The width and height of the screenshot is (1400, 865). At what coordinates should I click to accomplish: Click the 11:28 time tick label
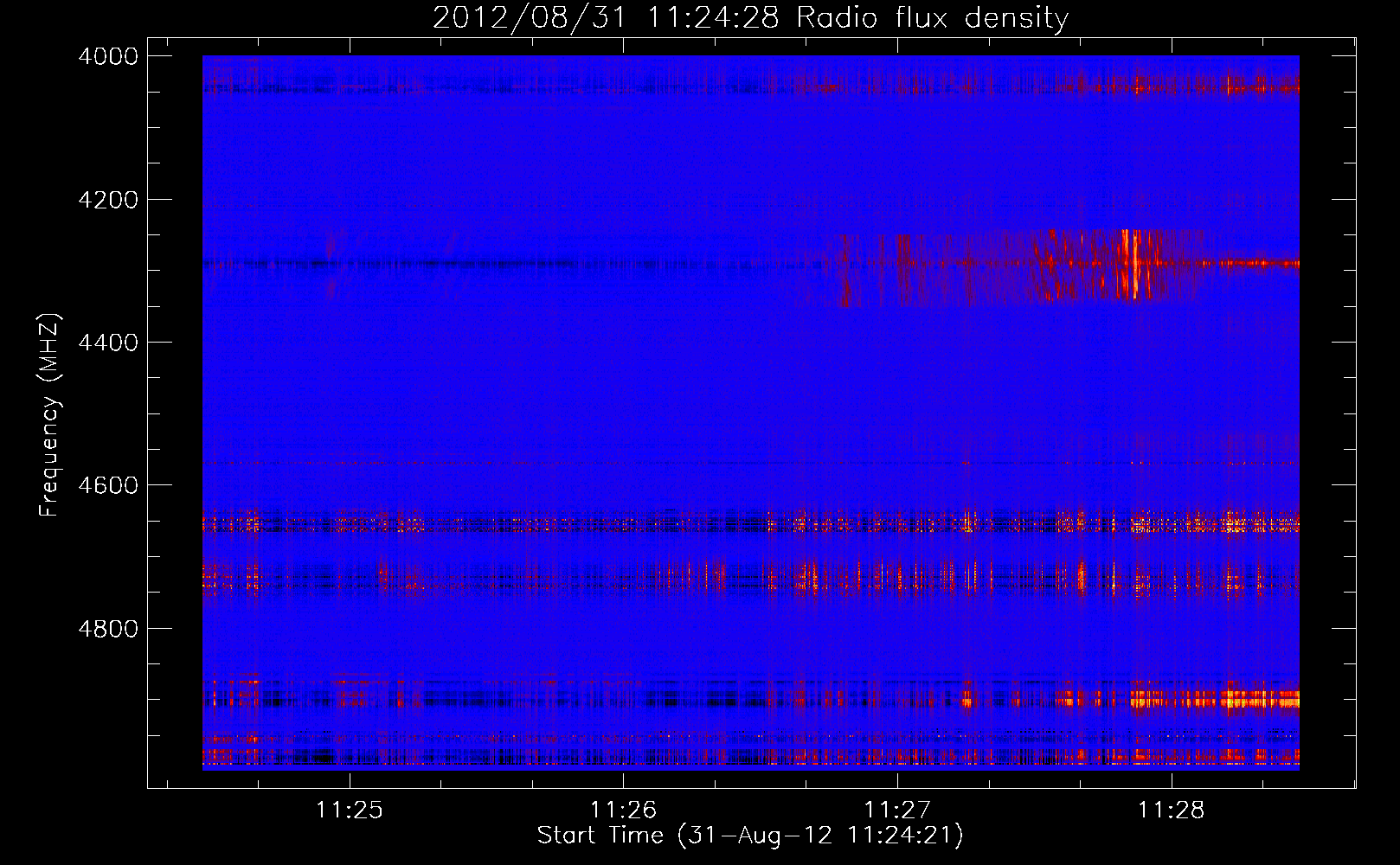tap(1171, 811)
